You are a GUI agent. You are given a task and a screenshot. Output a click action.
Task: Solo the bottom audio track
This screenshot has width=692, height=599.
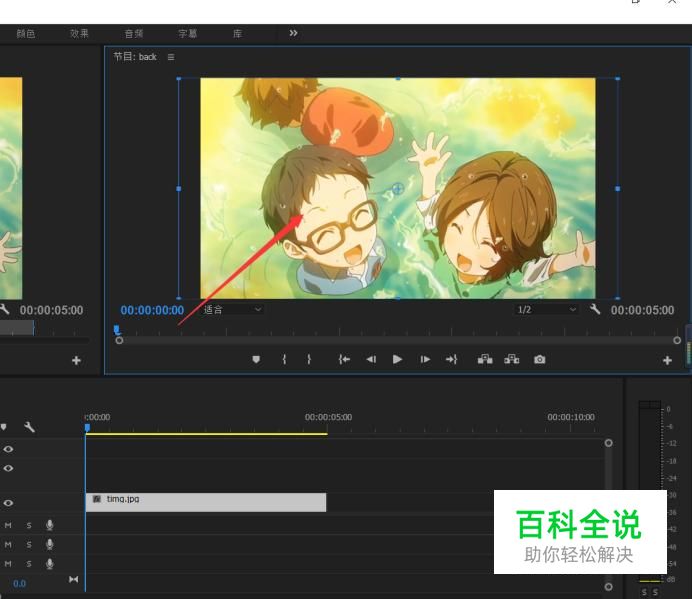pyautogui.click(x=29, y=564)
